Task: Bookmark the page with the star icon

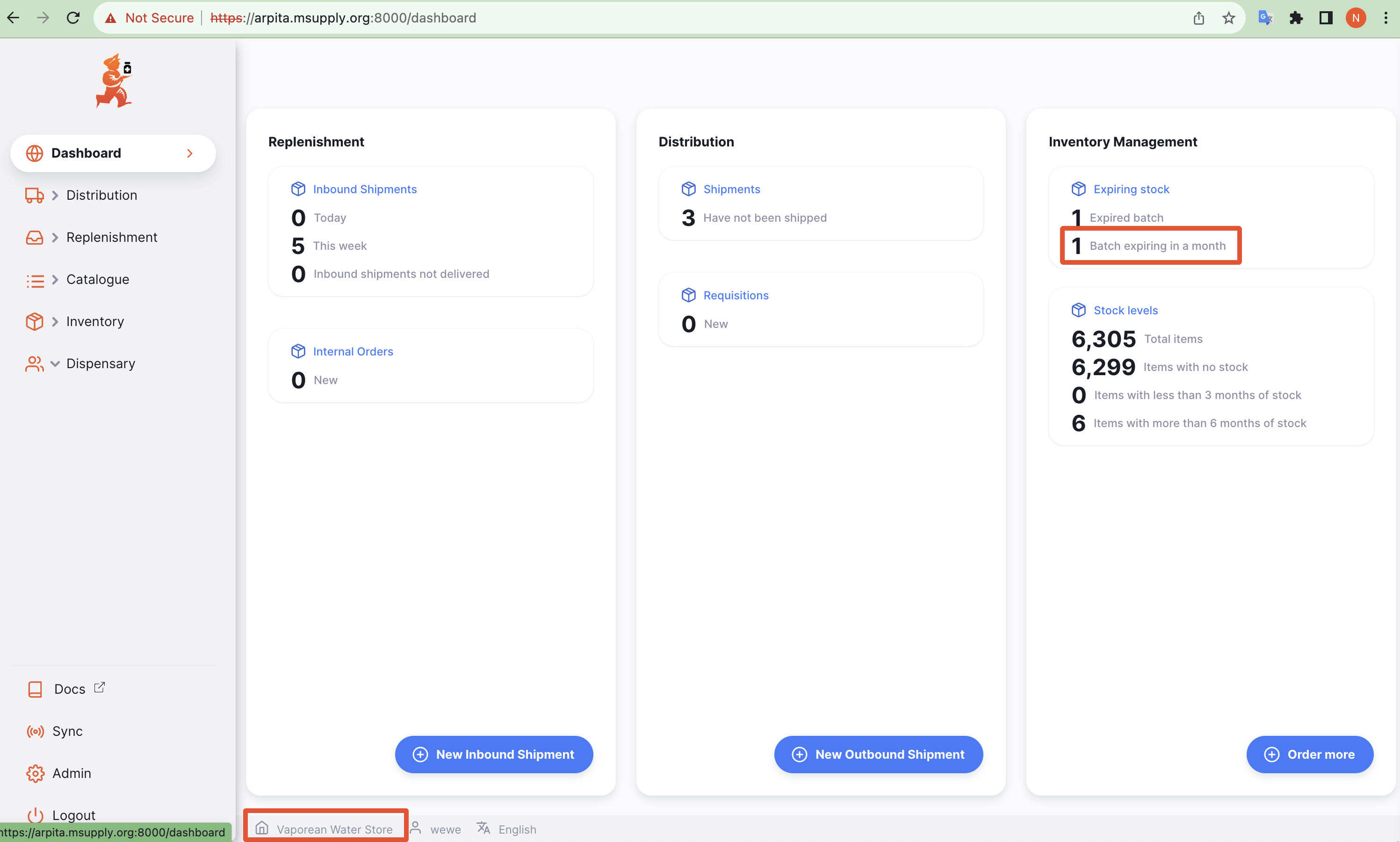Action: [1228, 18]
